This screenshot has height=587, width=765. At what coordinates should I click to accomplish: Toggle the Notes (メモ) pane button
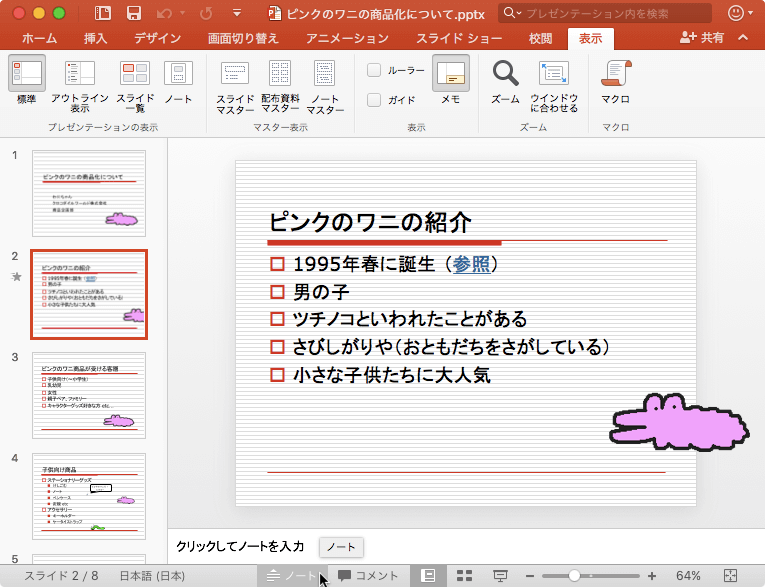click(x=450, y=75)
